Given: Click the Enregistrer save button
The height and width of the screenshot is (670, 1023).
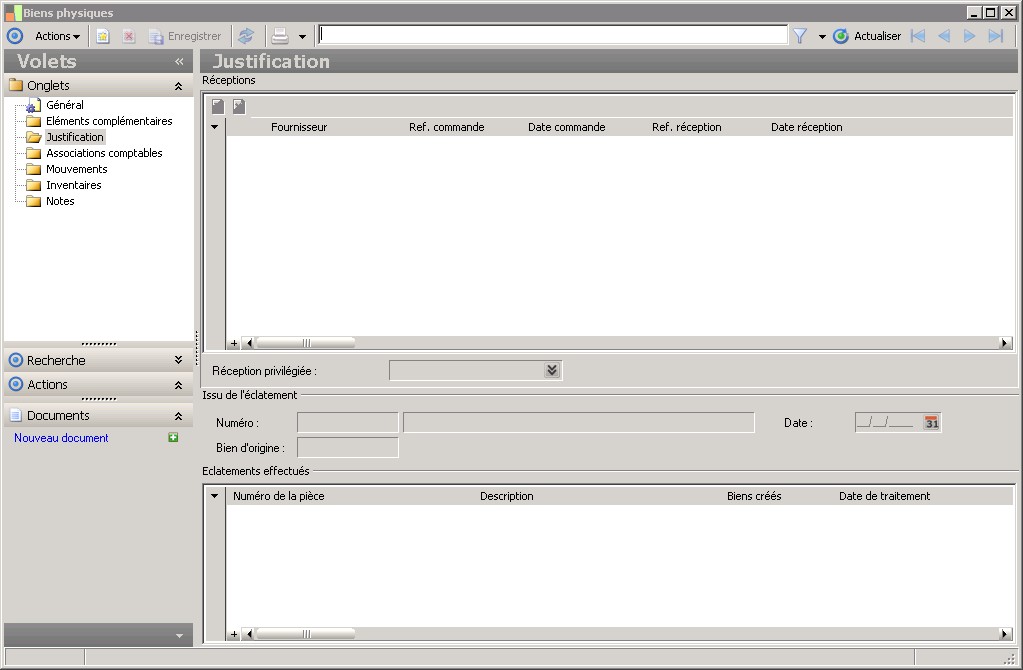Looking at the screenshot, I should coord(185,36).
